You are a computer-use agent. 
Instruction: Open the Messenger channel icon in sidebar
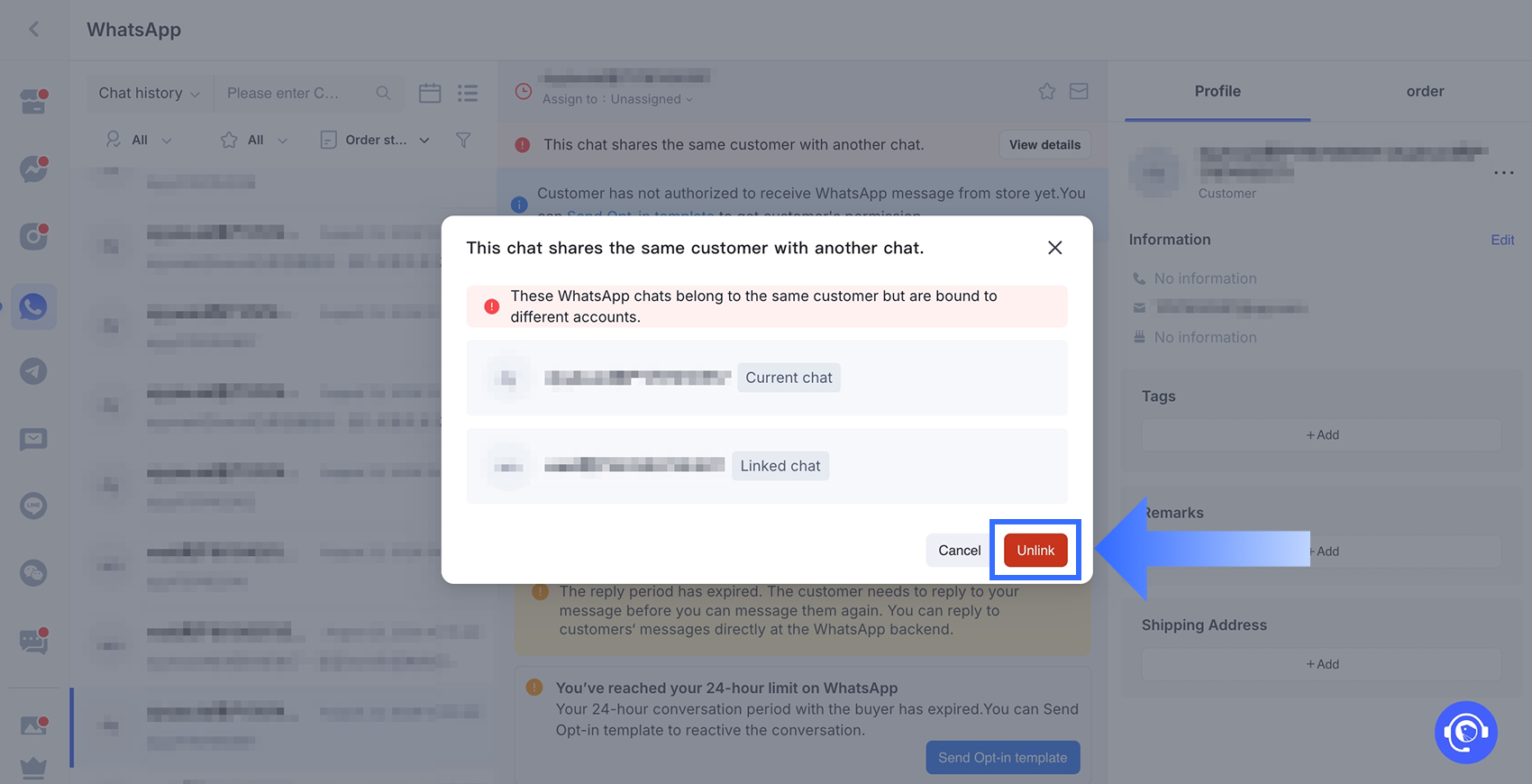click(33, 169)
